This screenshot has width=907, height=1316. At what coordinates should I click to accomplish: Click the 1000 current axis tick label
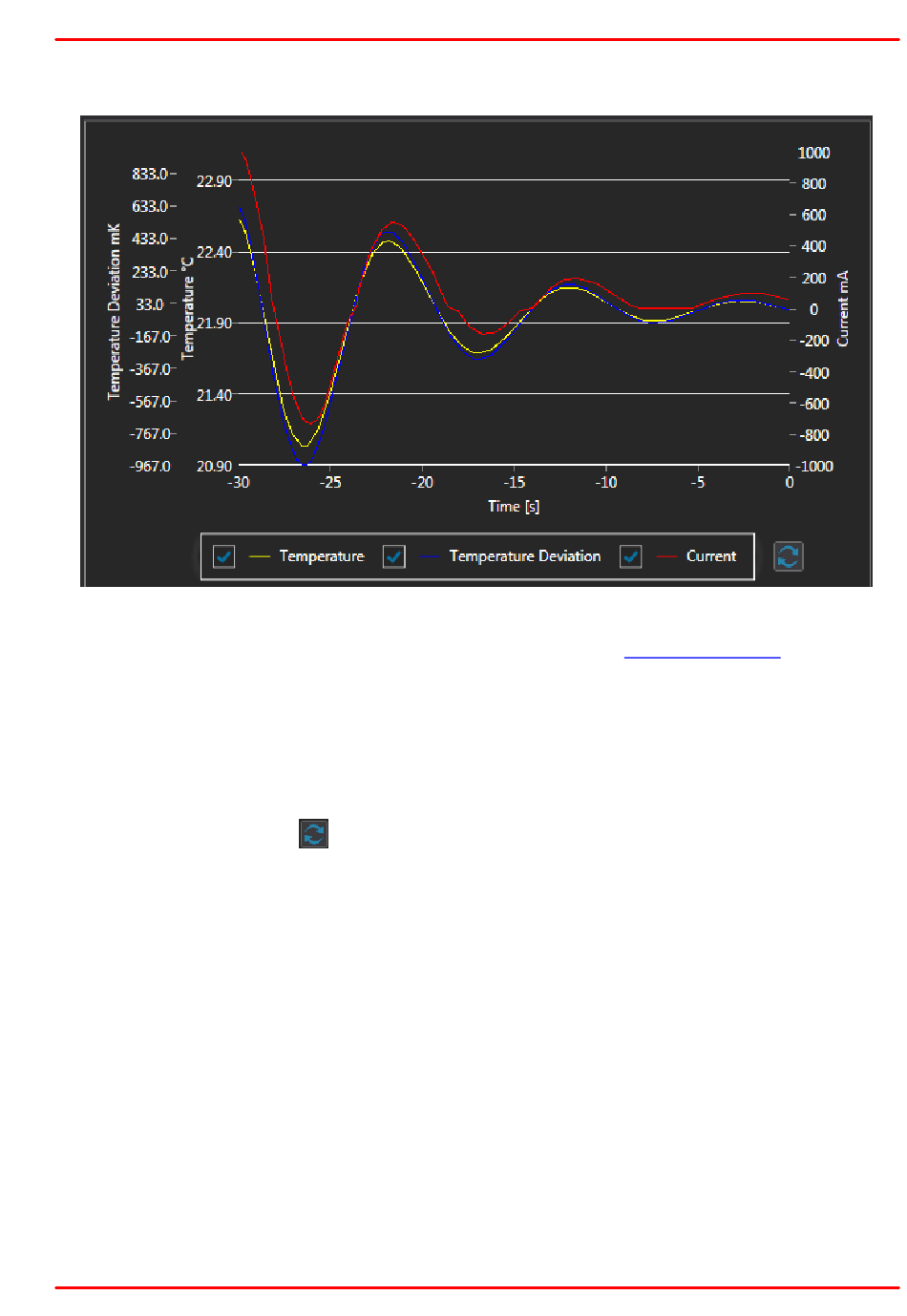click(x=813, y=153)
